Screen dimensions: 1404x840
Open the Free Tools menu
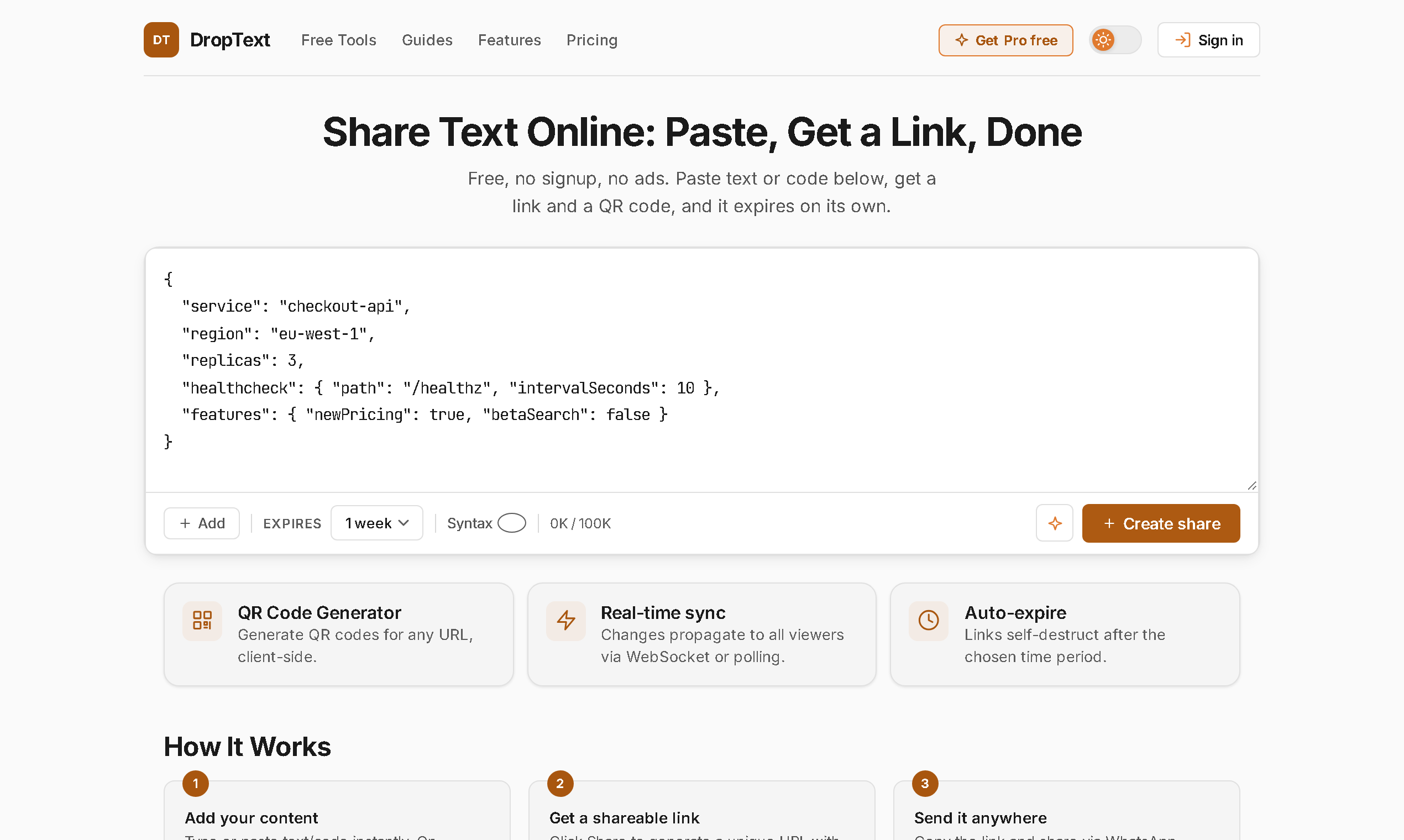pos(338,40)
